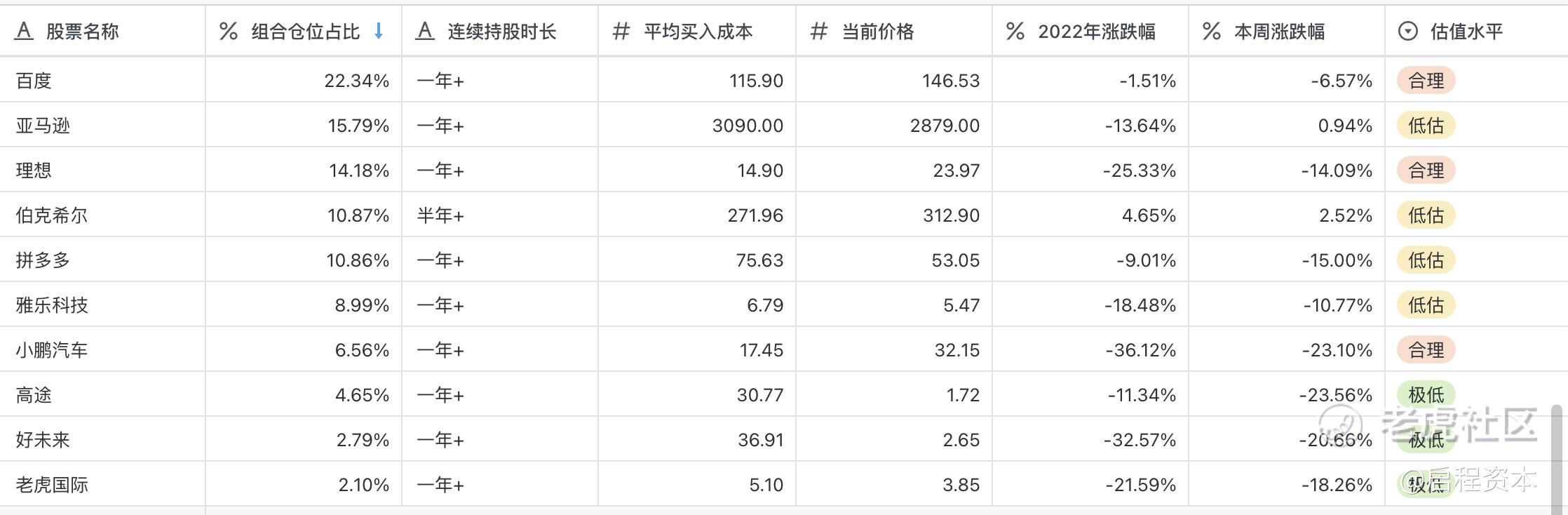
Task: Open the 股票名称 column header
Action: [x=102, y=31]
